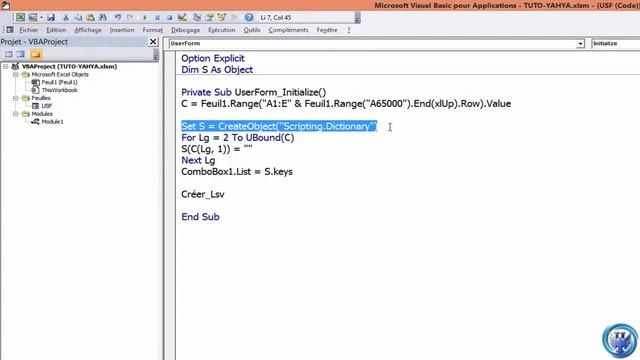Undo last action with undo arrow

[x=118, y=18]
